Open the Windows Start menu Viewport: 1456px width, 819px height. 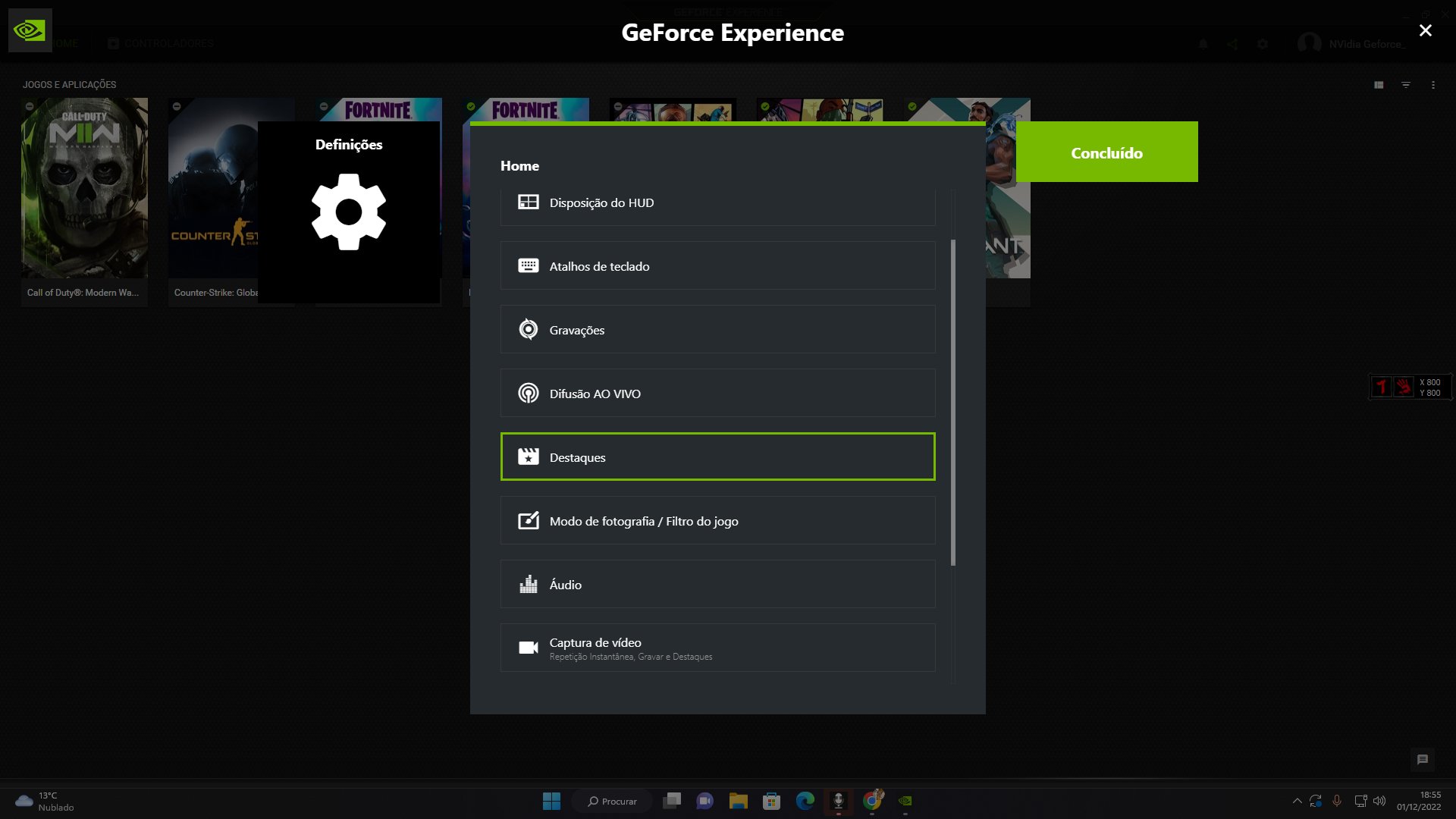[x=551, y=801]
